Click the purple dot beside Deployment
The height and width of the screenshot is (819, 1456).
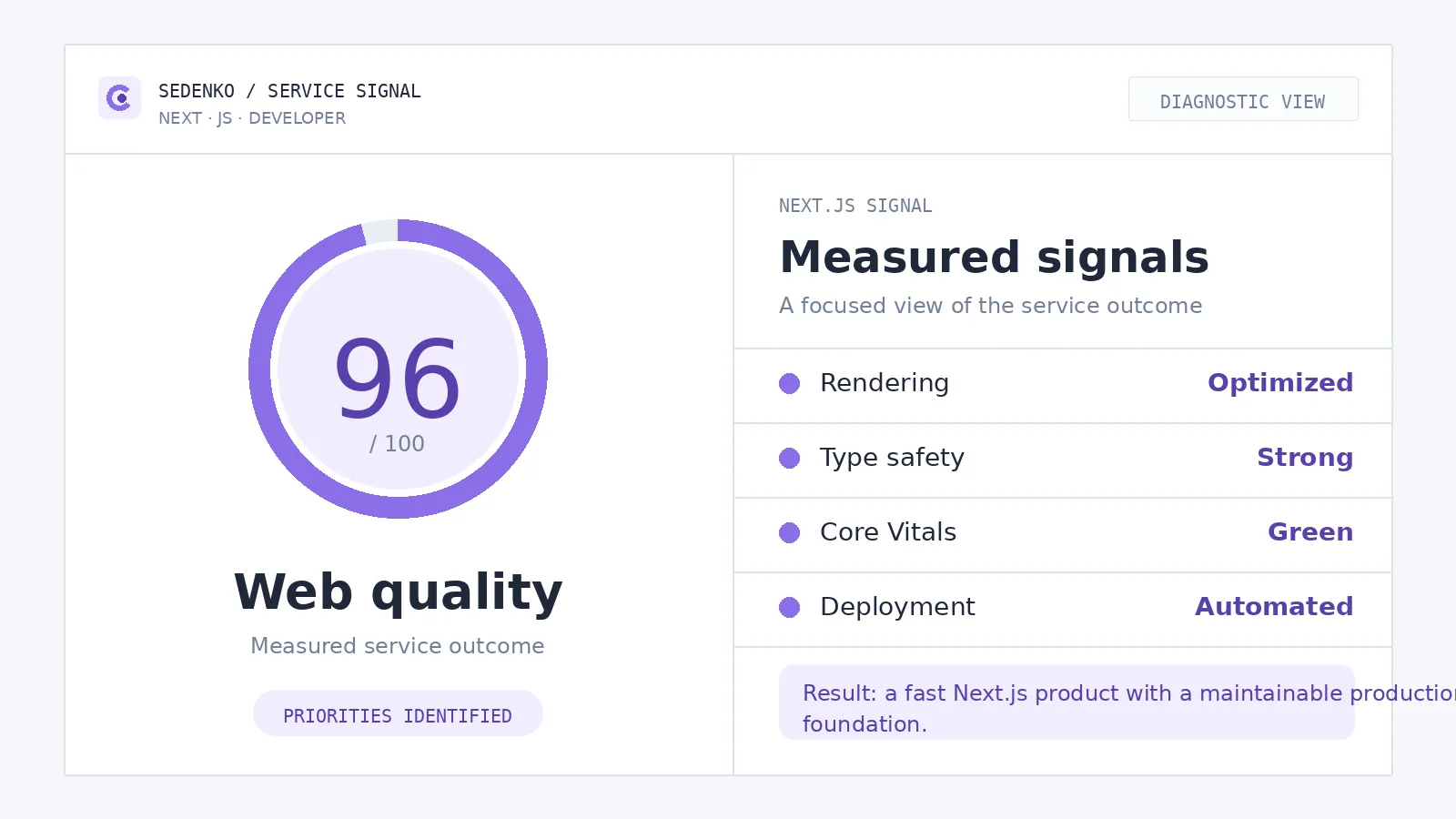(789, 608)
